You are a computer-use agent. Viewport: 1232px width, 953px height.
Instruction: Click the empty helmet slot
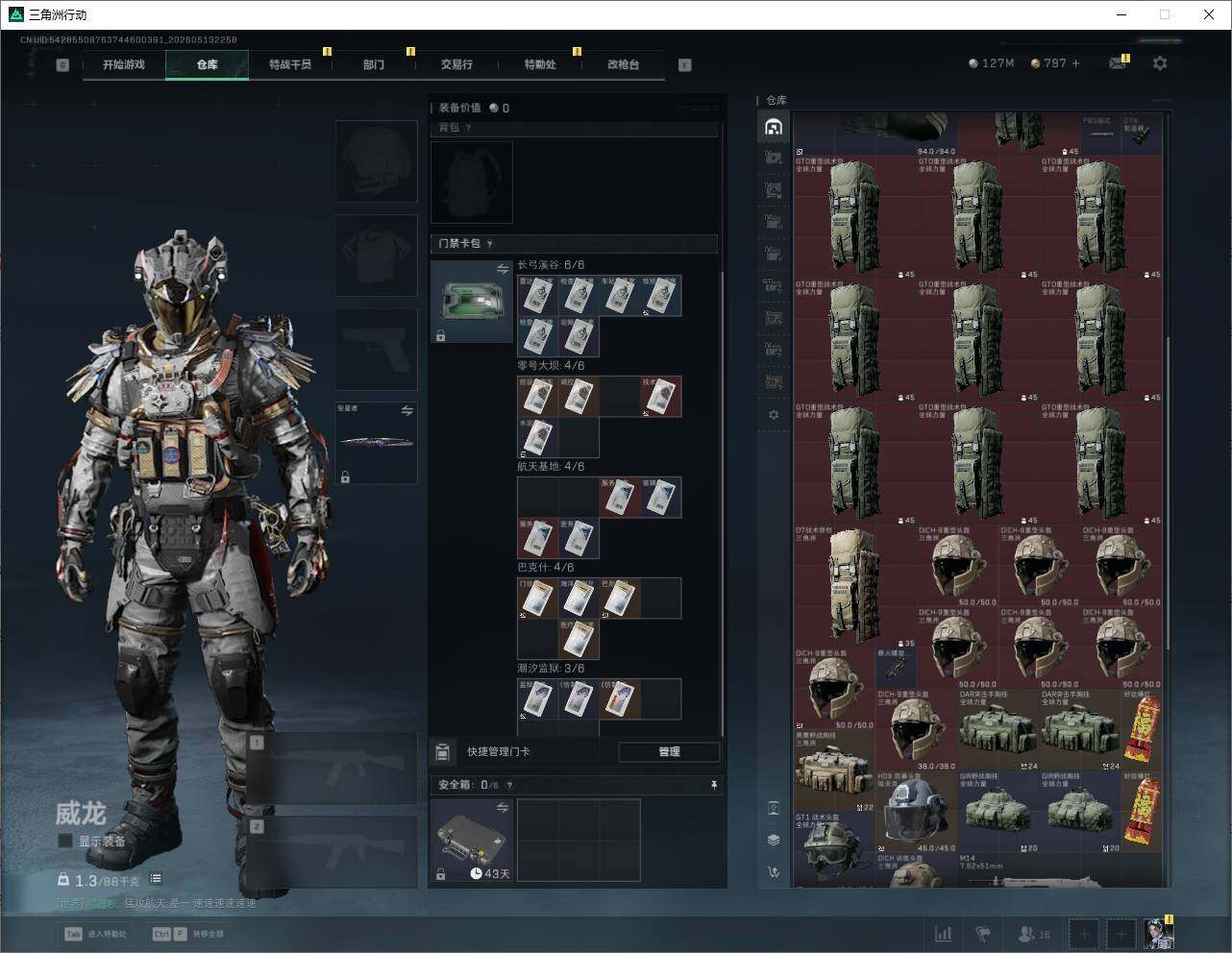click(x=377, y=160)
